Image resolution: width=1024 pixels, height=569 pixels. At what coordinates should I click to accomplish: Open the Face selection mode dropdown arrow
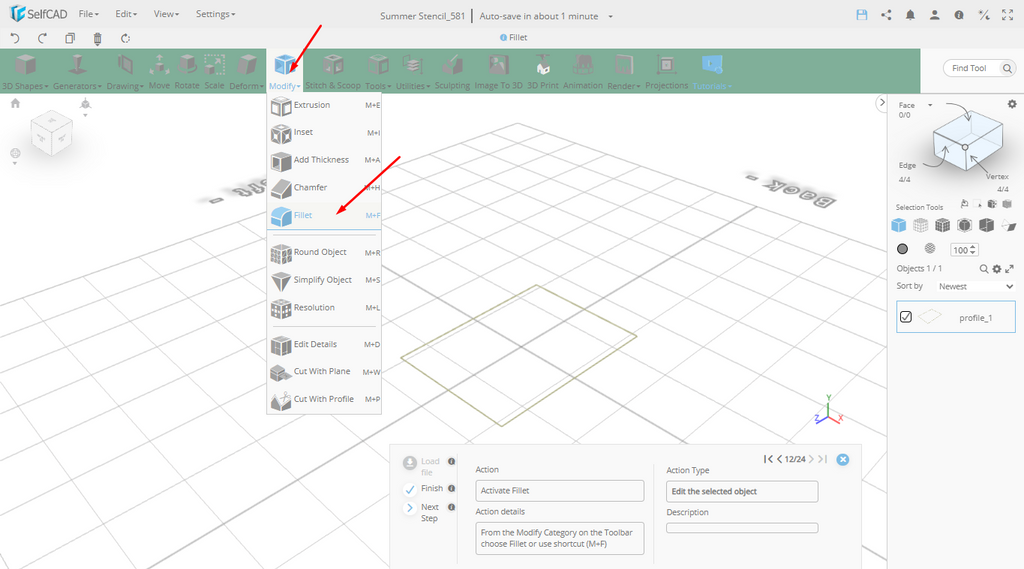pyautogui.click(x=930, y=105)
